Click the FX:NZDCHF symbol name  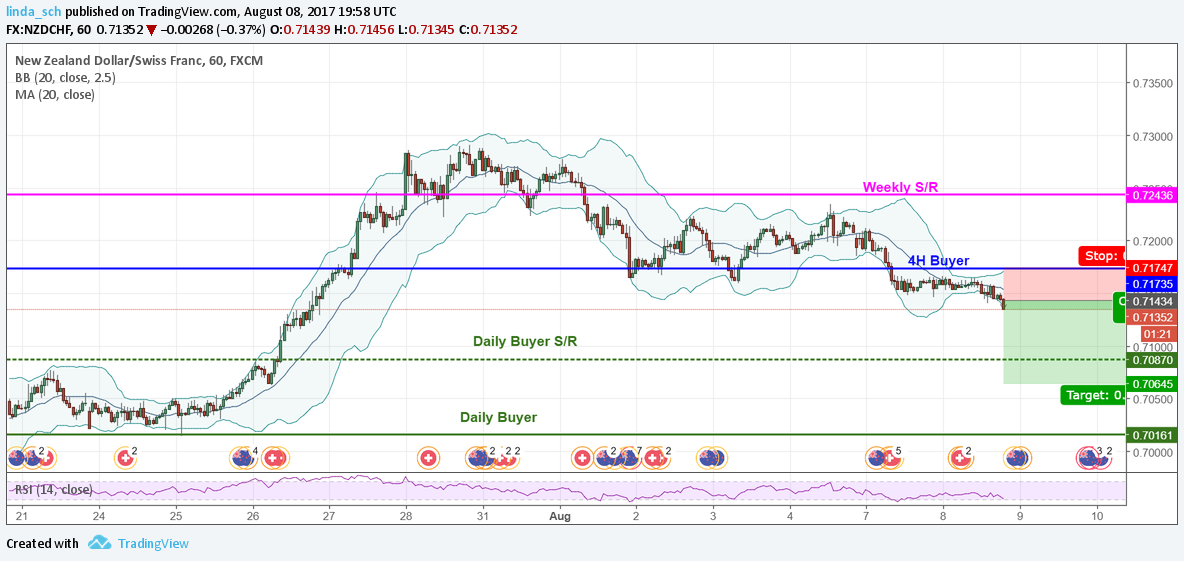pos(37,30)
